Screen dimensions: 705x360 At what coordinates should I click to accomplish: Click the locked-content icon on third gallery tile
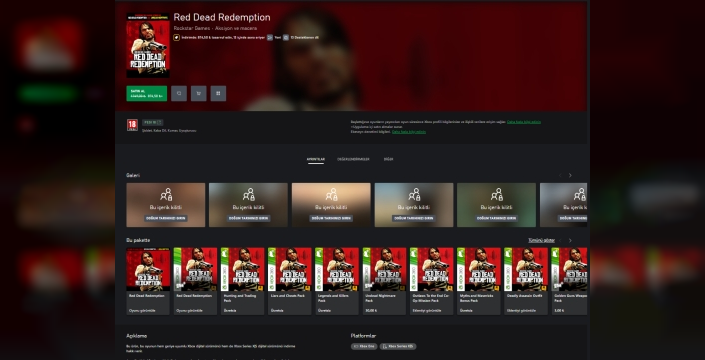click(331, 195)
